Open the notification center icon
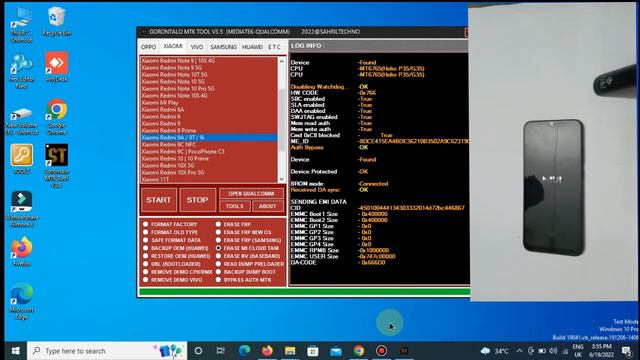Image resolution: width=640 pixels, height=360 pixels. click(627, 351)
